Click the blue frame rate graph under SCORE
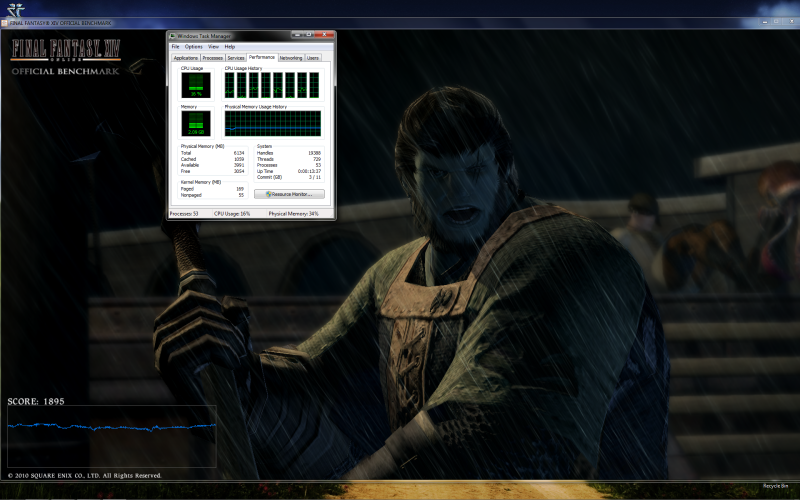Image resolution: width=800 pixels, height=500 pixels. (x=112, y=436)
